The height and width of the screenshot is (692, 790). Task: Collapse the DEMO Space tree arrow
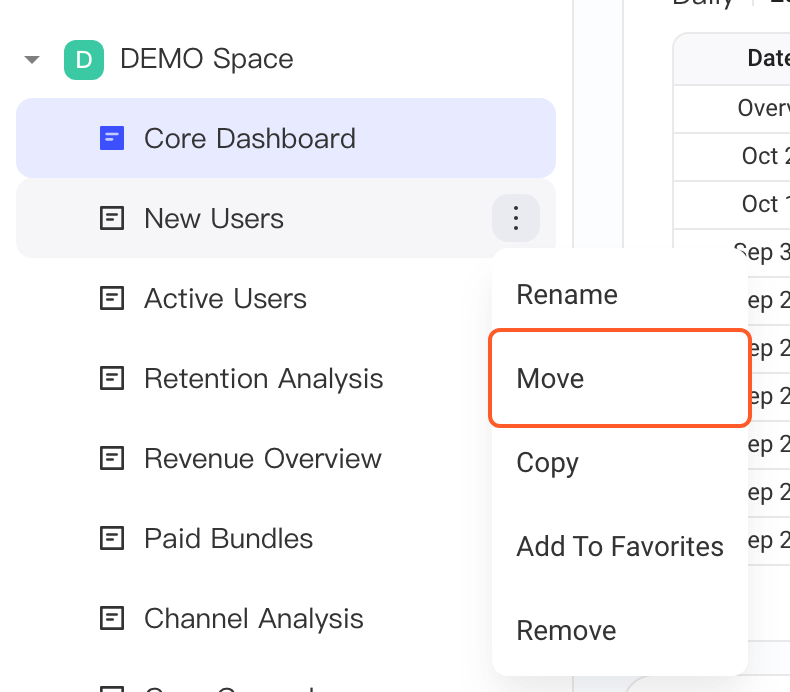click(x=32, y=60)
